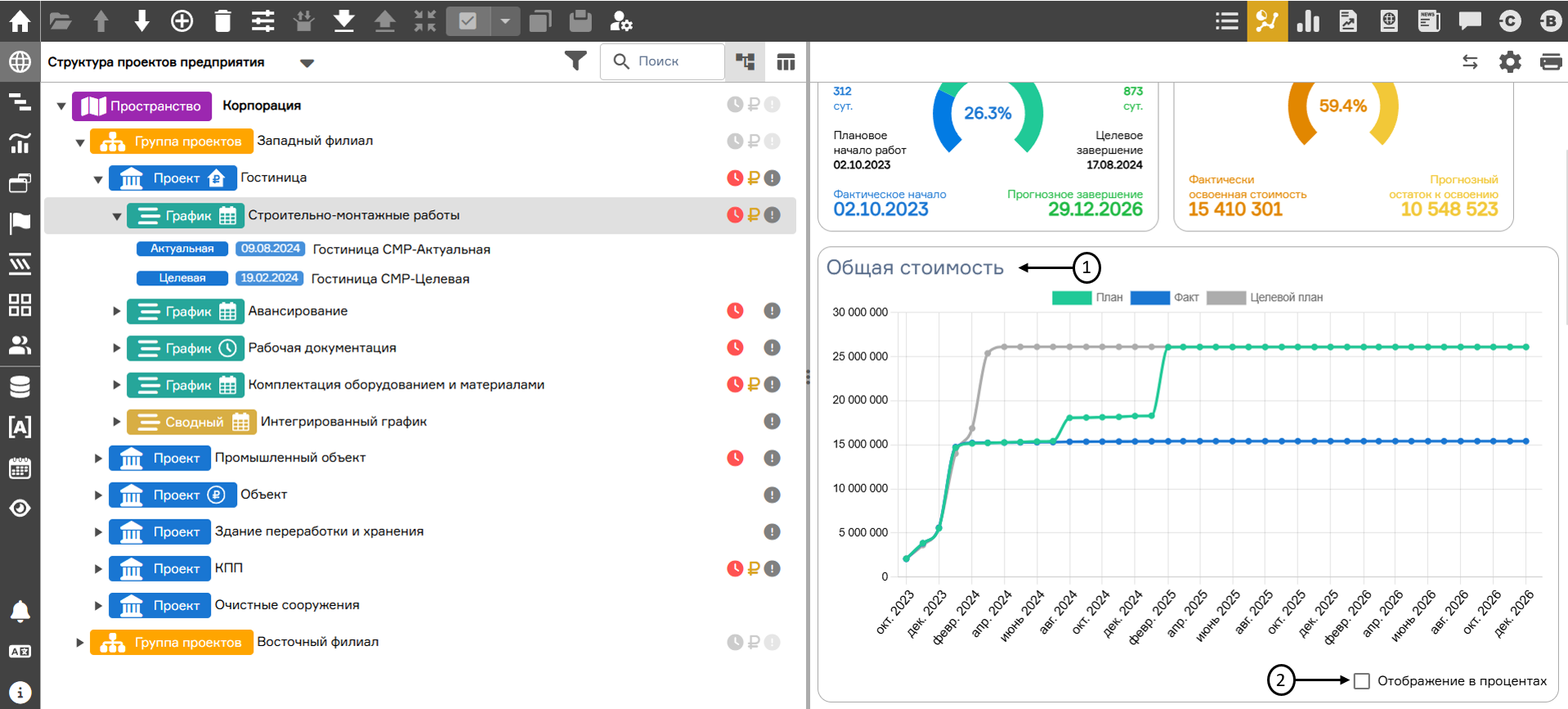Open the bar chart icon in top bar
The height and width of the screenshot is (709, 1568).
point(1308,21)
